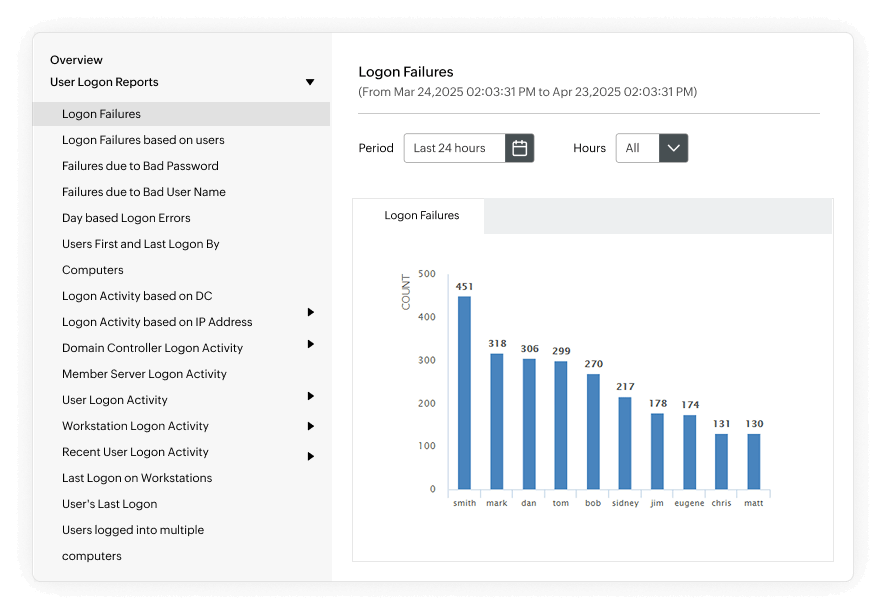Switch to the Logon Failures tab
Image resolution: width=886 pixels, height=614 pixels.
(421, 214)
